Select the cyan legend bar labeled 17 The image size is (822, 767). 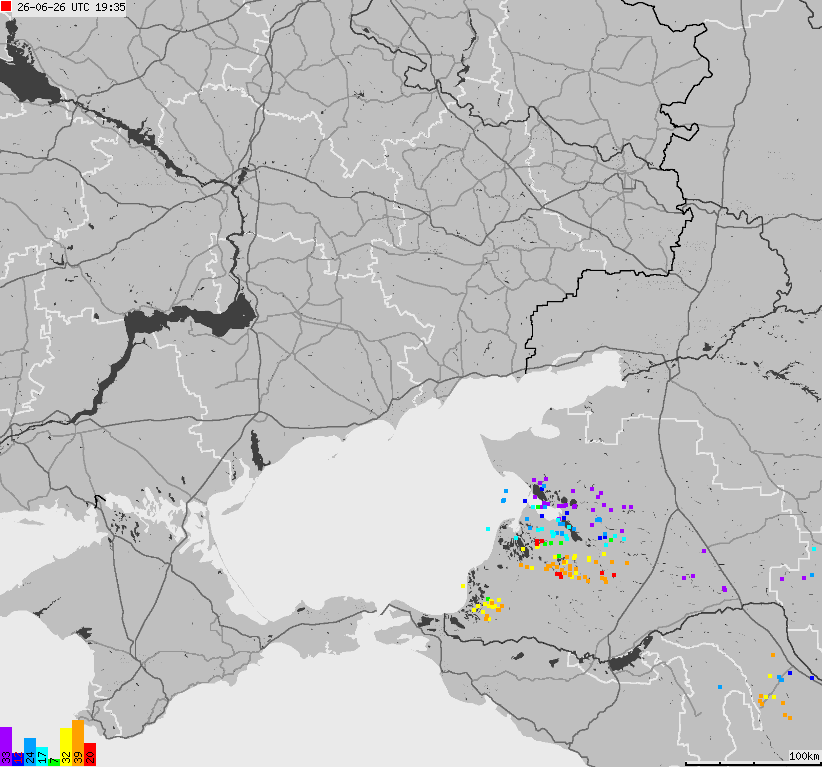coord(42,757)
